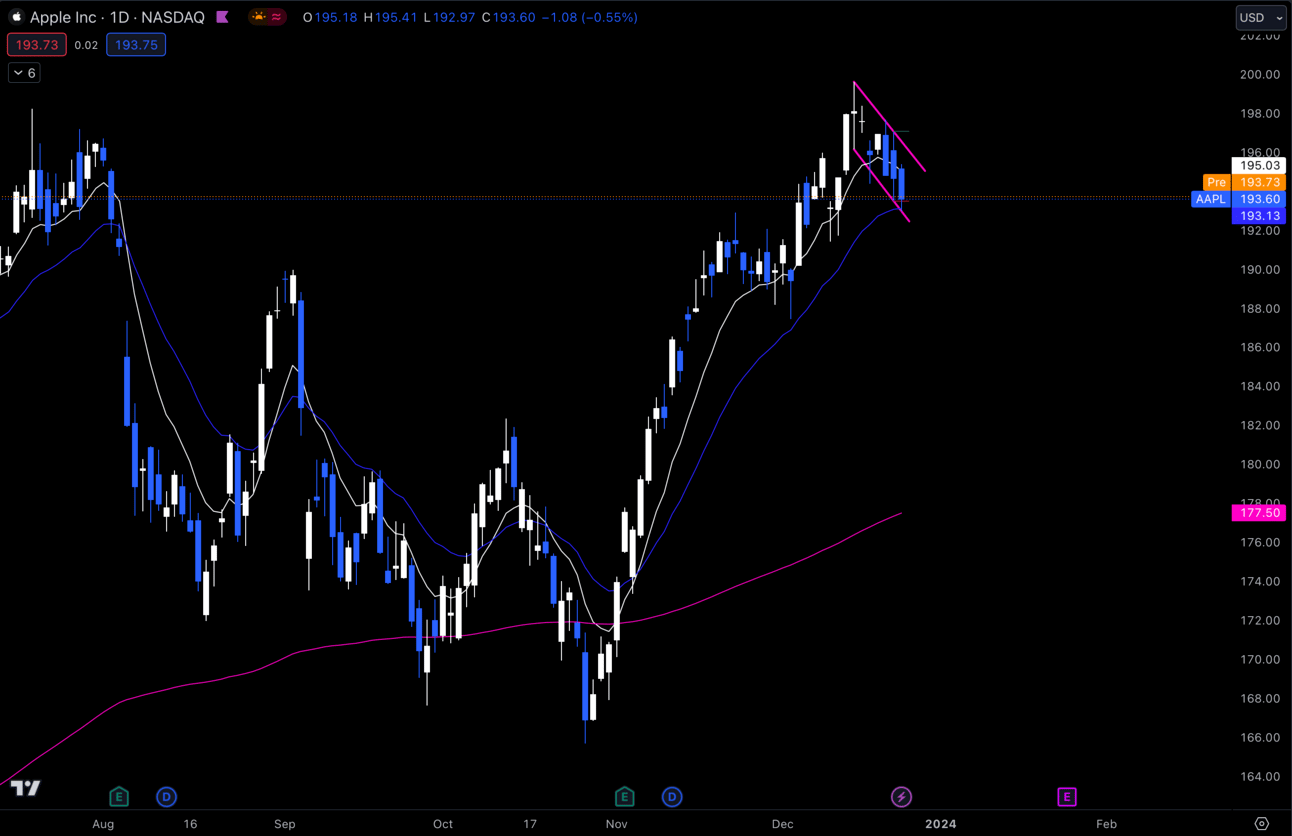Click the blue AAPL 193.60 price label

click(x=1238, y=199)
